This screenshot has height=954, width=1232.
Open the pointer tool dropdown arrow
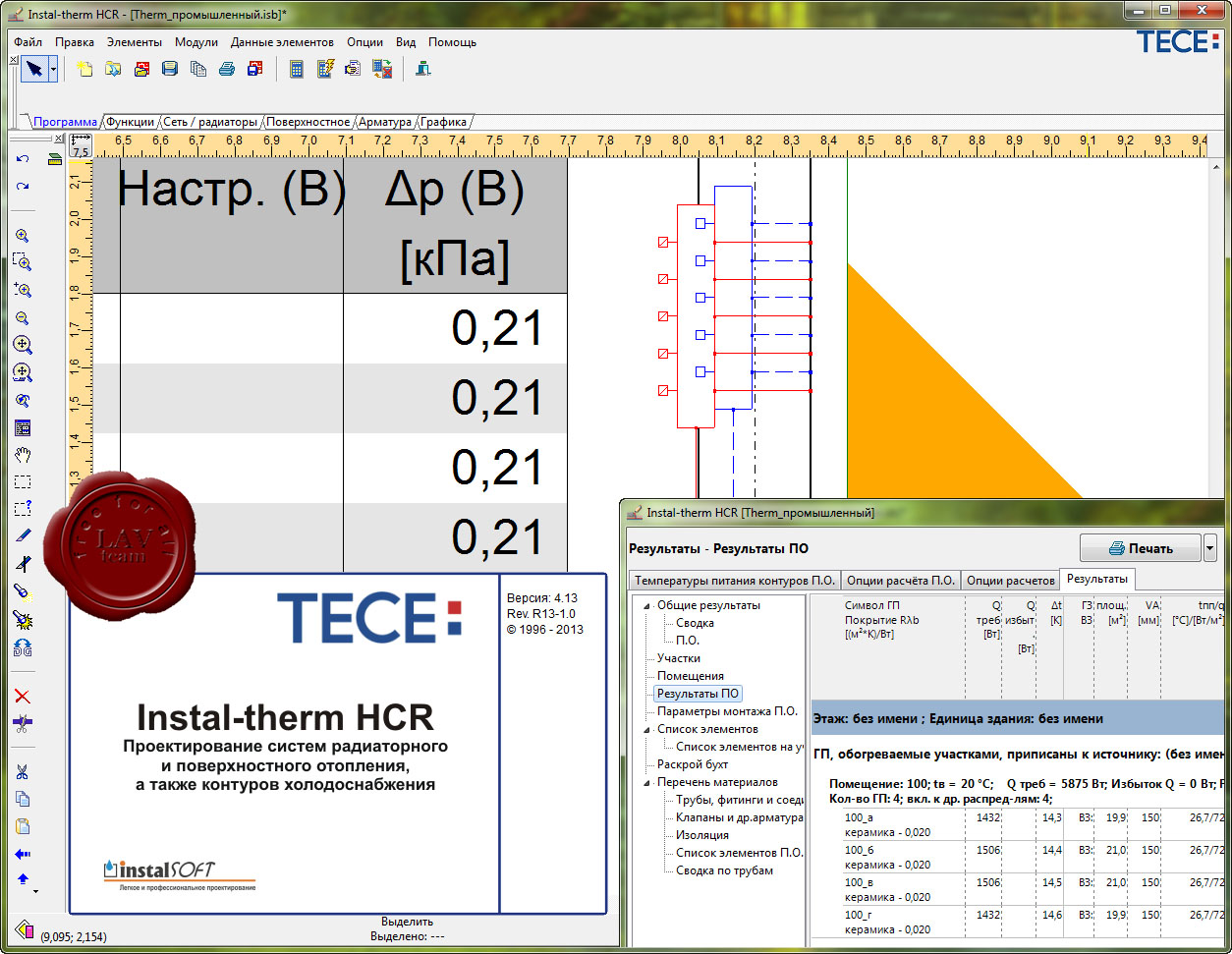(x=53, y=69)
